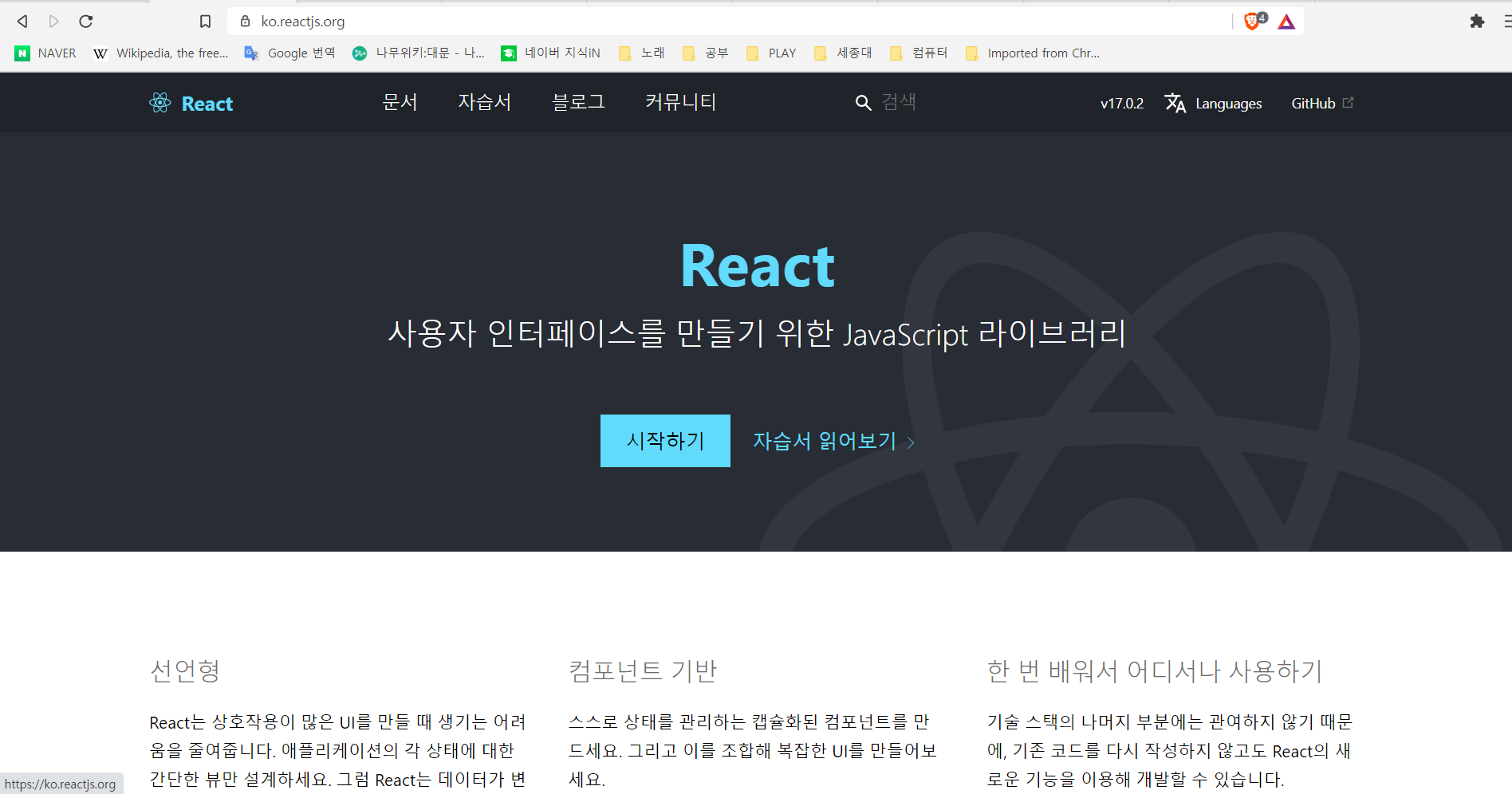The height and width of the screenshot is (794, 1512).
Task: Open the Languages link
Action: [x=1228, y=104]
